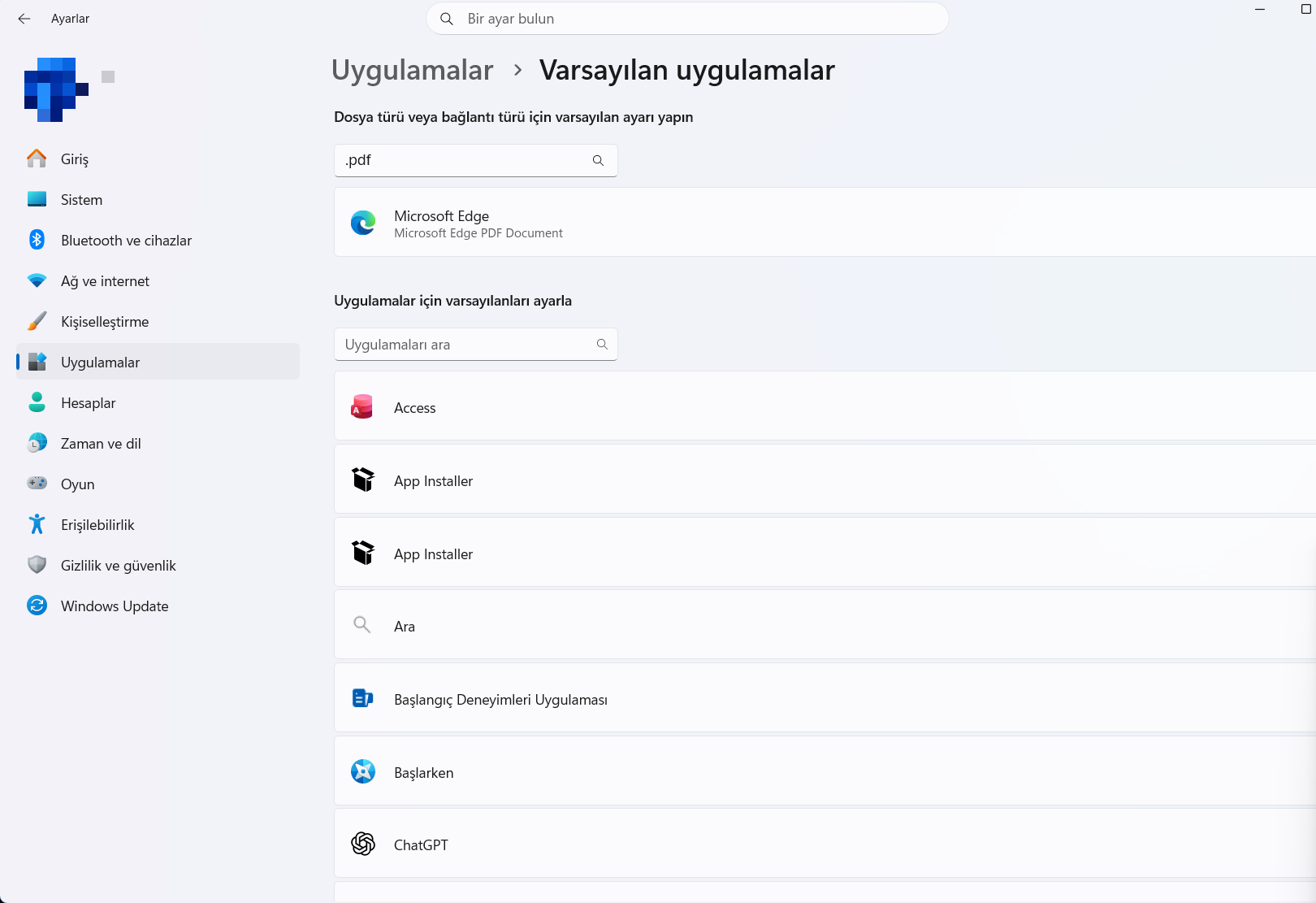This screenshot has height=903, width=1316.
Task: Click the user profile avatar picture
Action: pyautogui.click(x=56, y=89)
